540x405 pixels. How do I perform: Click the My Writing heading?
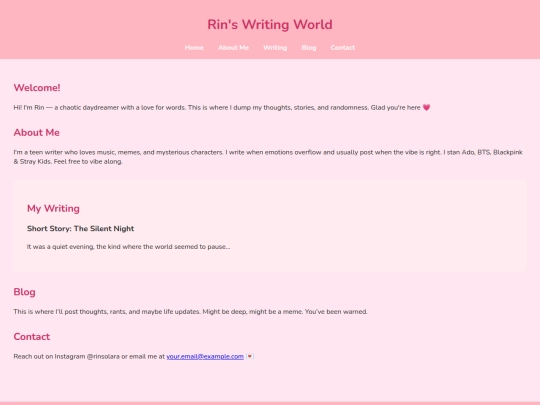click(53, 208)
